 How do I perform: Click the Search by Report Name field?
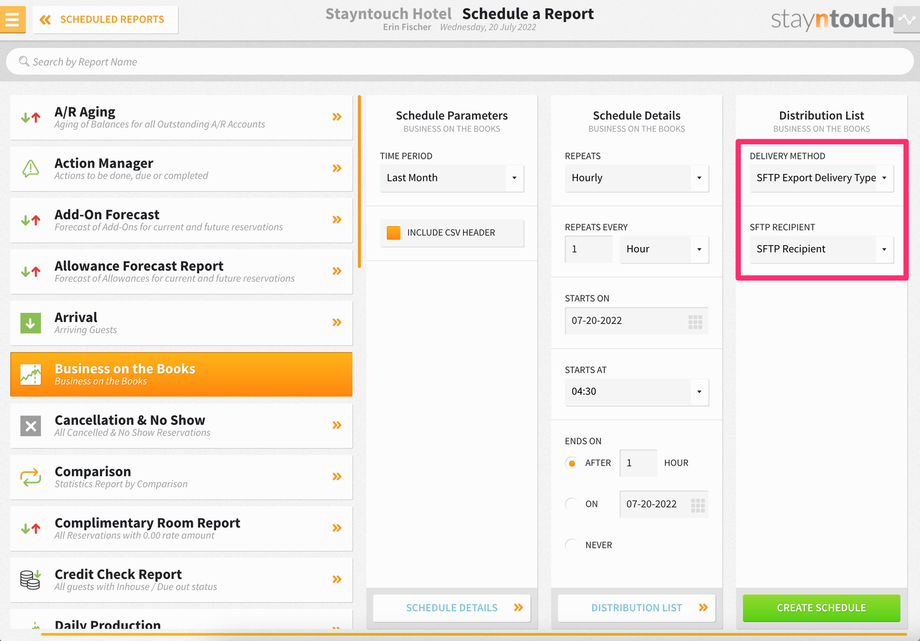[x=460, y=61]
